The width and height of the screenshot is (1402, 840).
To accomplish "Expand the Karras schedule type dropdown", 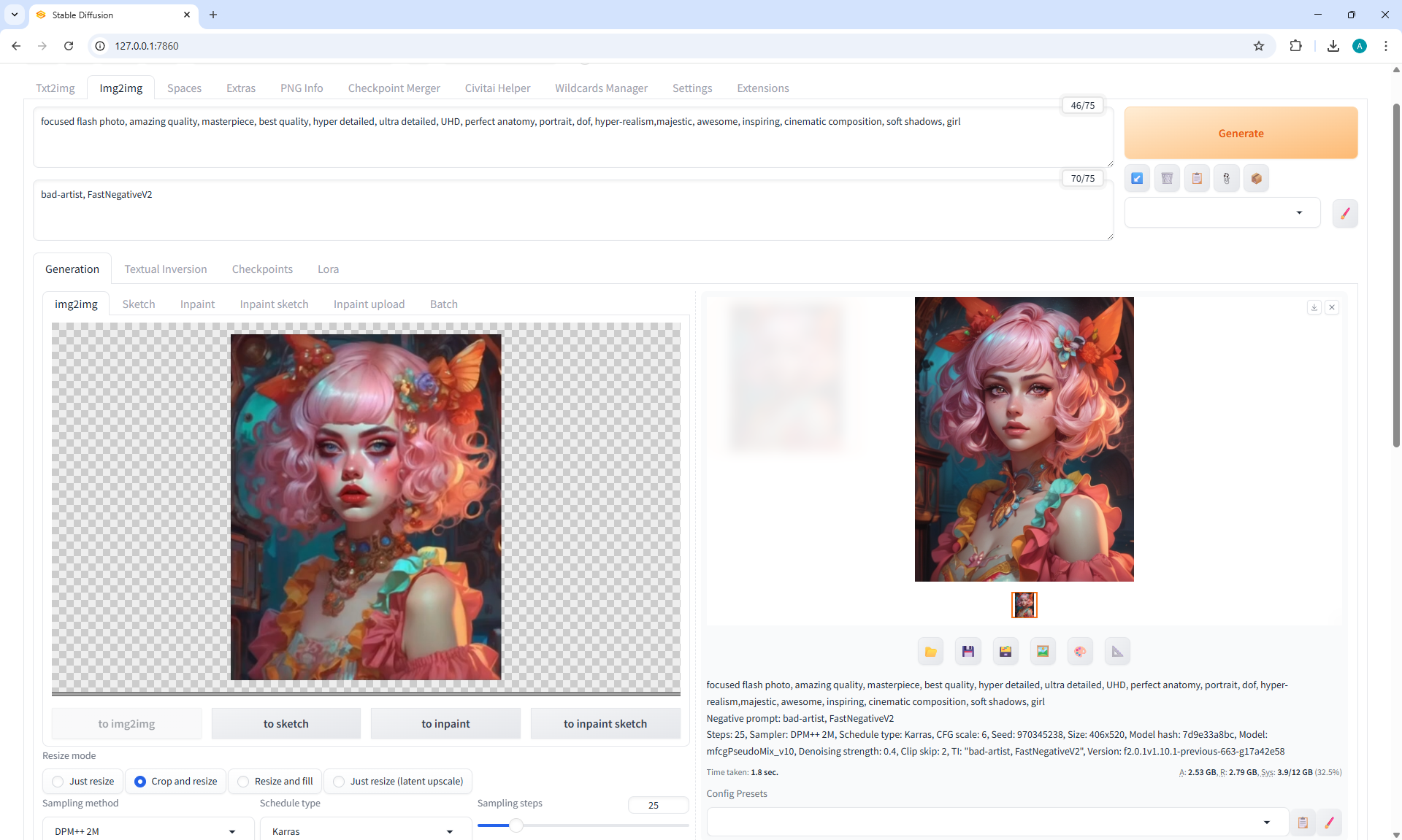I will coord(364,831).
